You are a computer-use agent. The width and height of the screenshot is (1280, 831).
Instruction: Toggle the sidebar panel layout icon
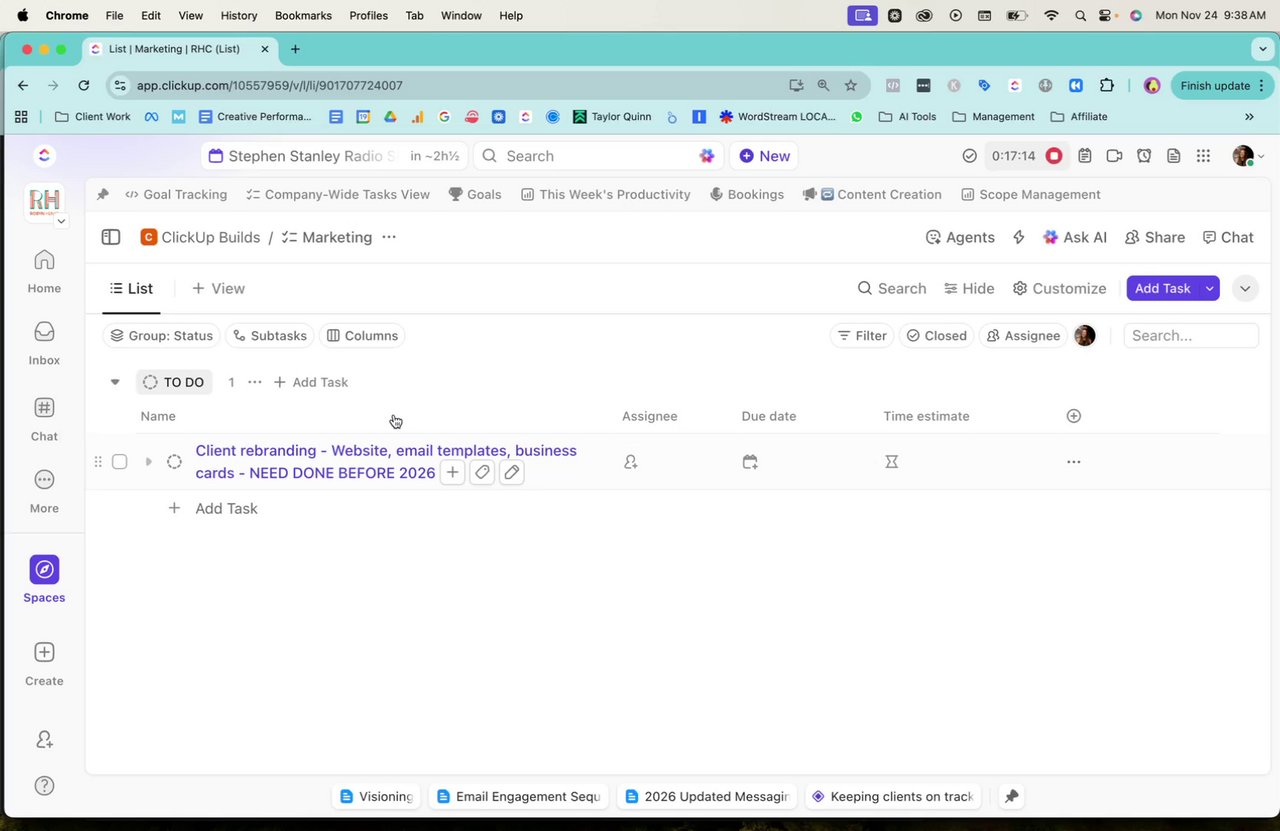[x=111, y=237]
